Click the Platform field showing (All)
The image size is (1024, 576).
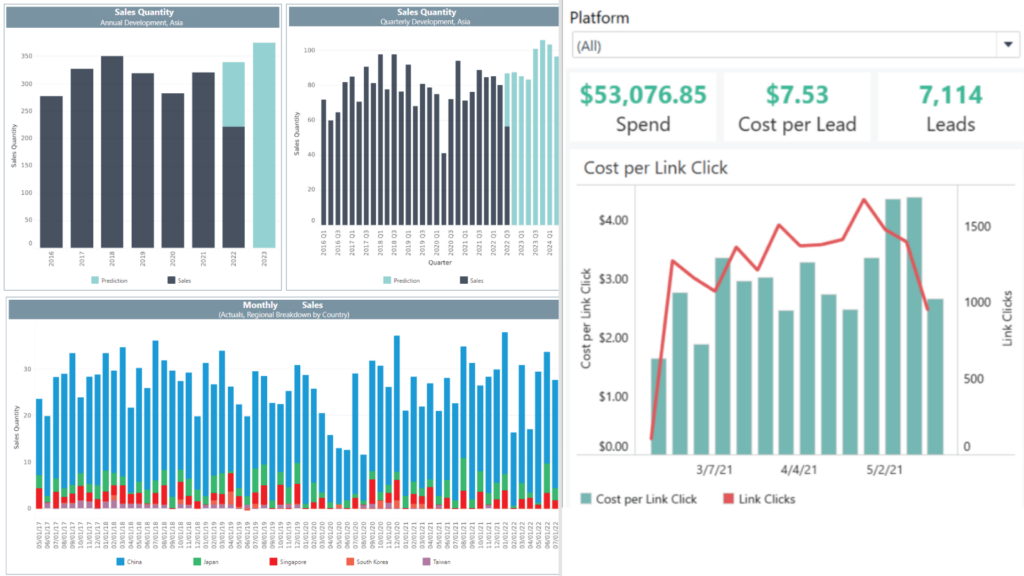click(x=780, y=46)
